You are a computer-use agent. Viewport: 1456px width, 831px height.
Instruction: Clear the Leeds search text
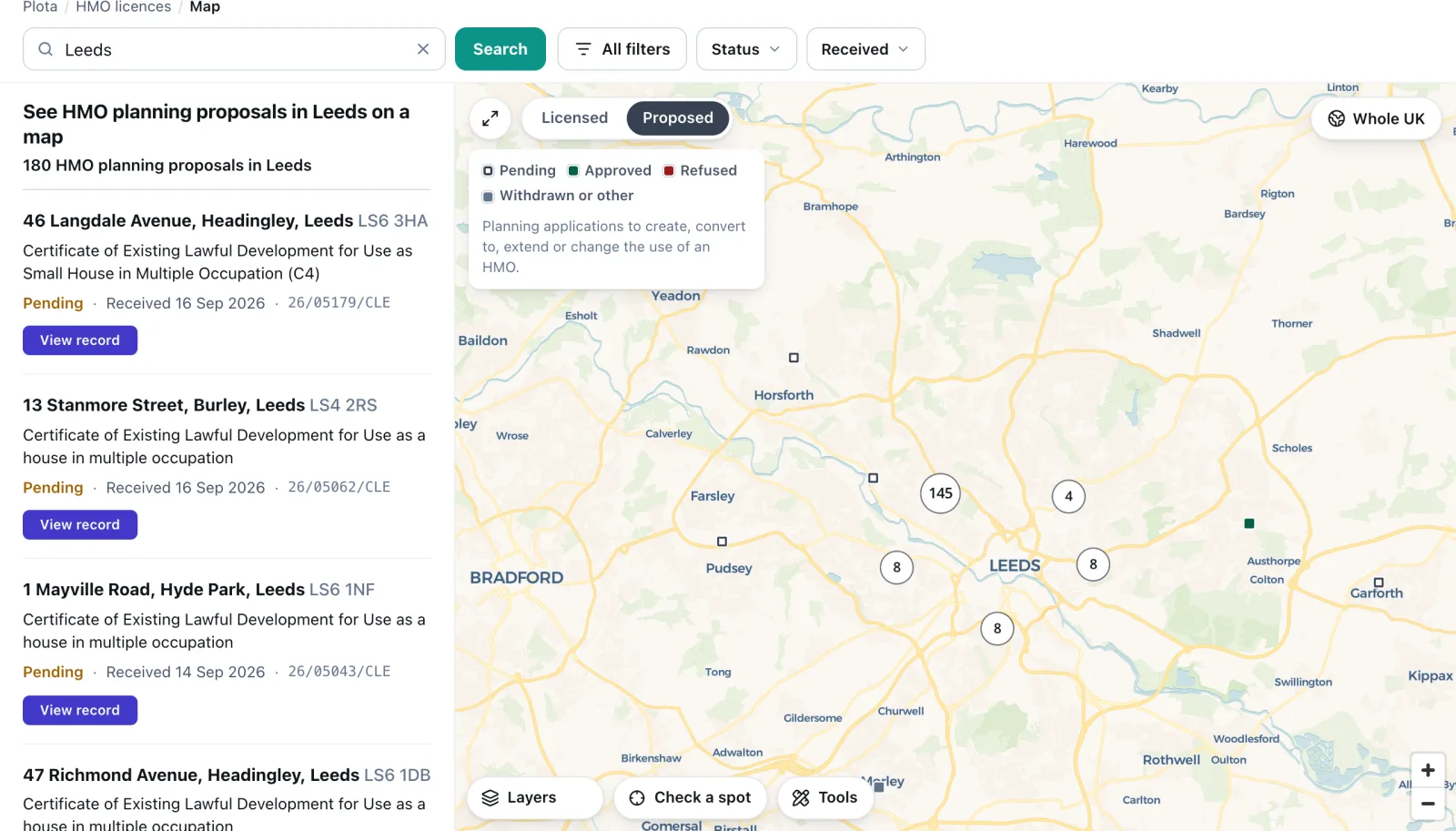coord(423,49)
